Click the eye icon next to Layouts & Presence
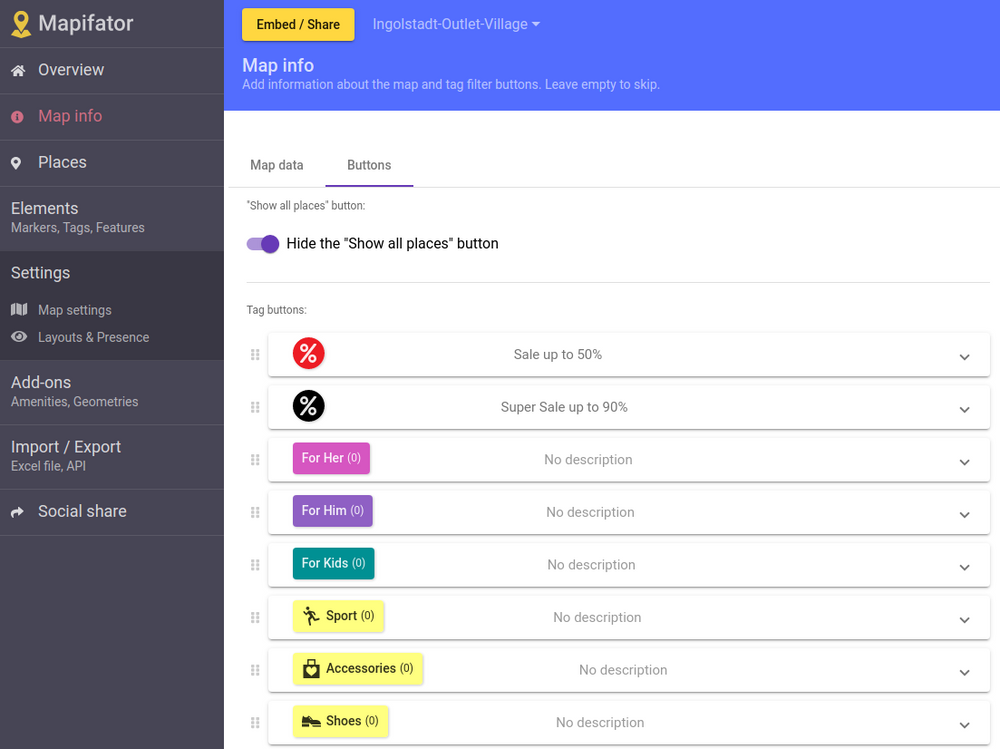1000x749 pixels. [18, 337]
